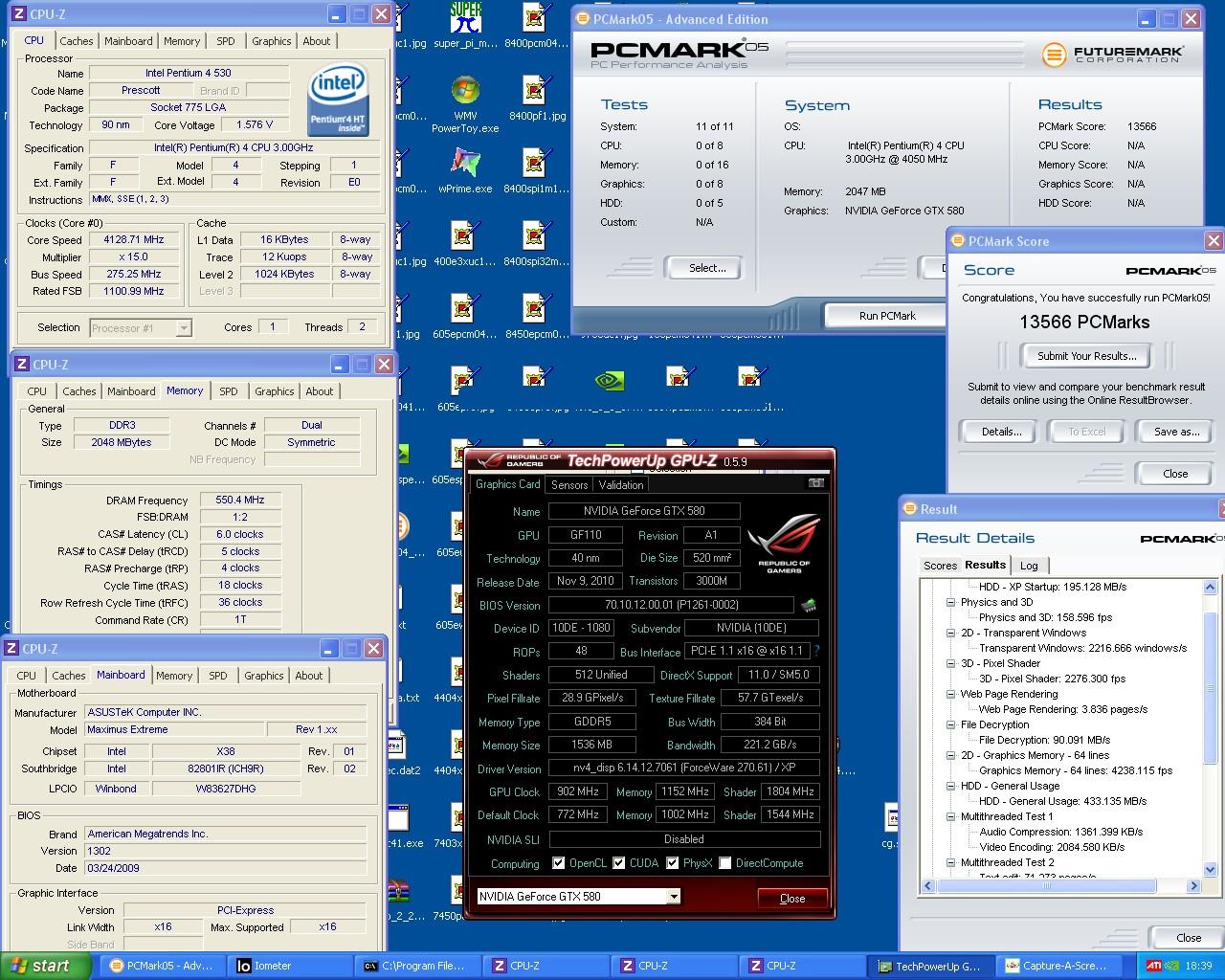Select the 605epcm04 desktop file icon
1225x980 pixels.
click(465, 317)
